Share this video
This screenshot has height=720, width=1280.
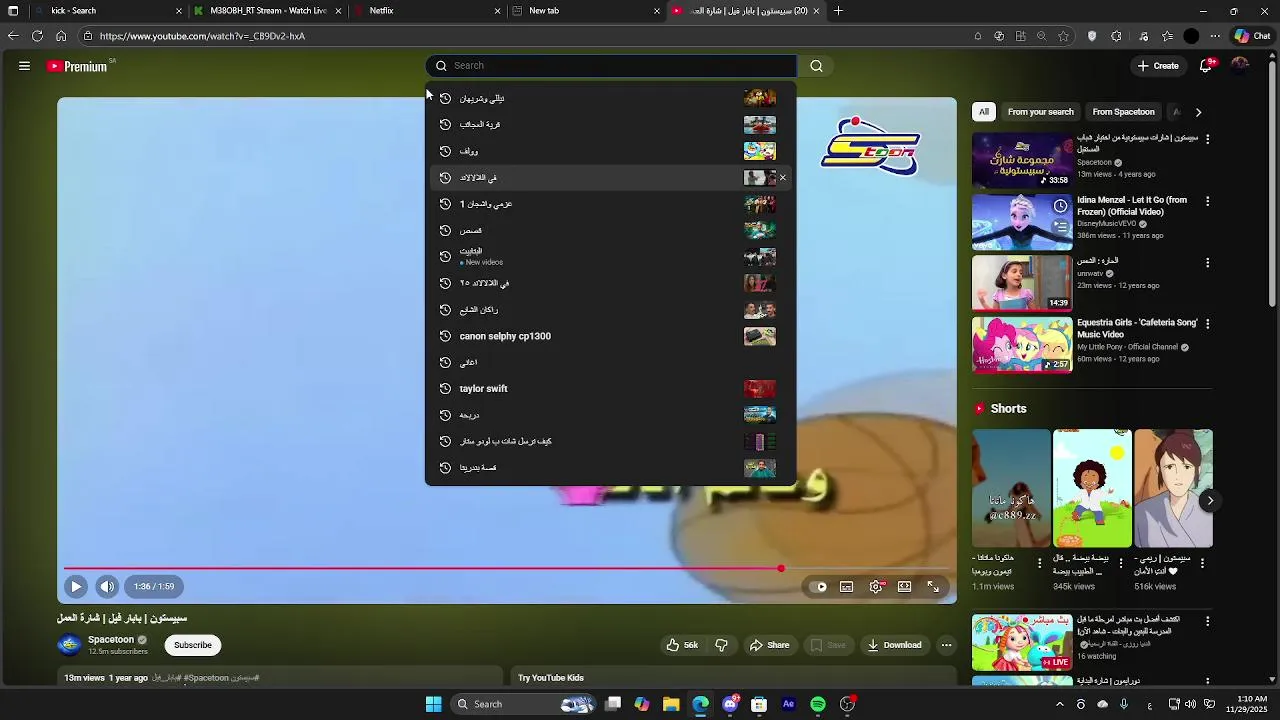click(770, 645)
